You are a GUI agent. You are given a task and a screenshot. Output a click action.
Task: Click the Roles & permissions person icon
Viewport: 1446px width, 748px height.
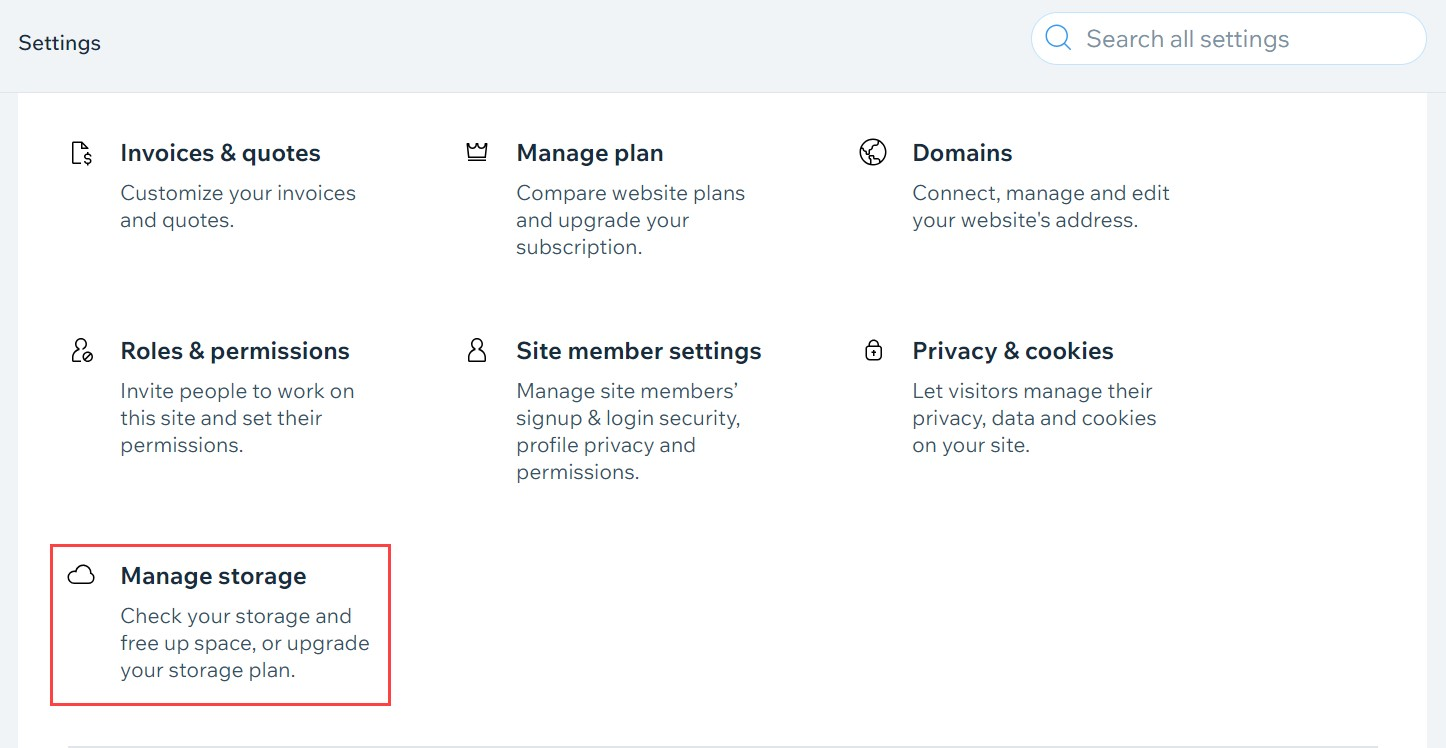pyautogui.click(x=82, y=351)
